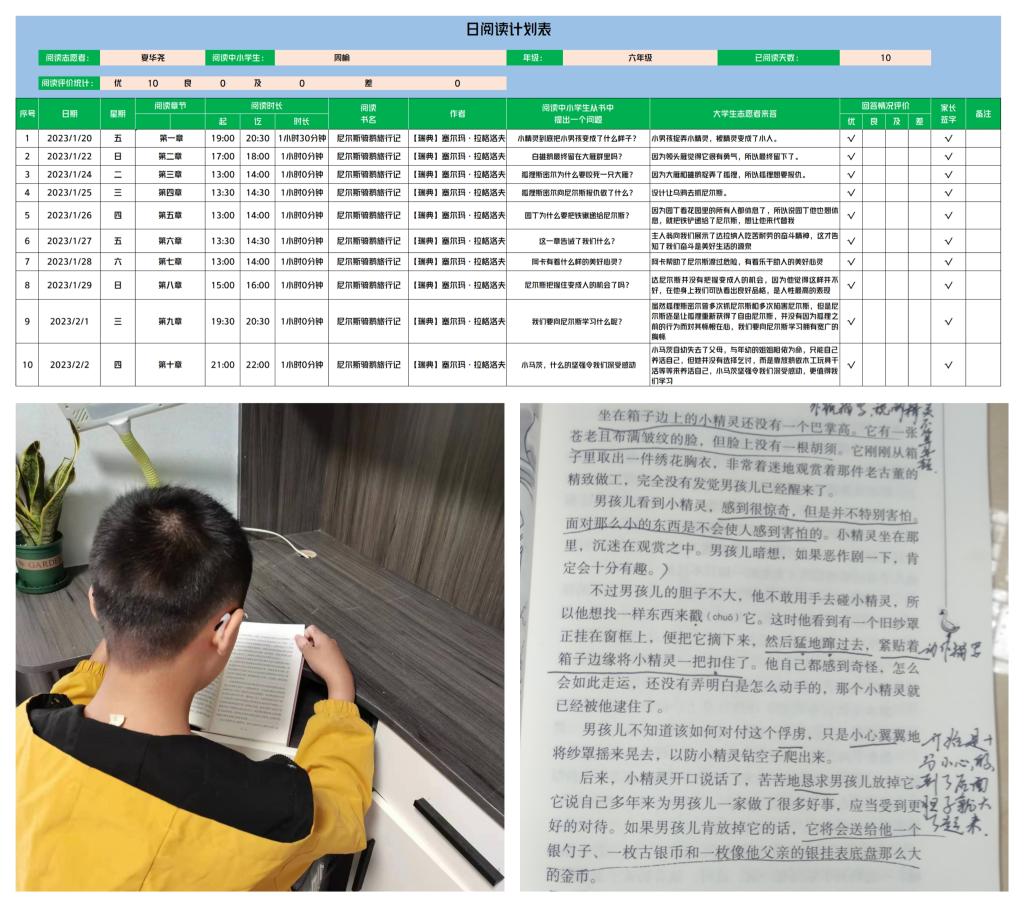Select the 回答情况评价 header cell

[x=886, y=105]
